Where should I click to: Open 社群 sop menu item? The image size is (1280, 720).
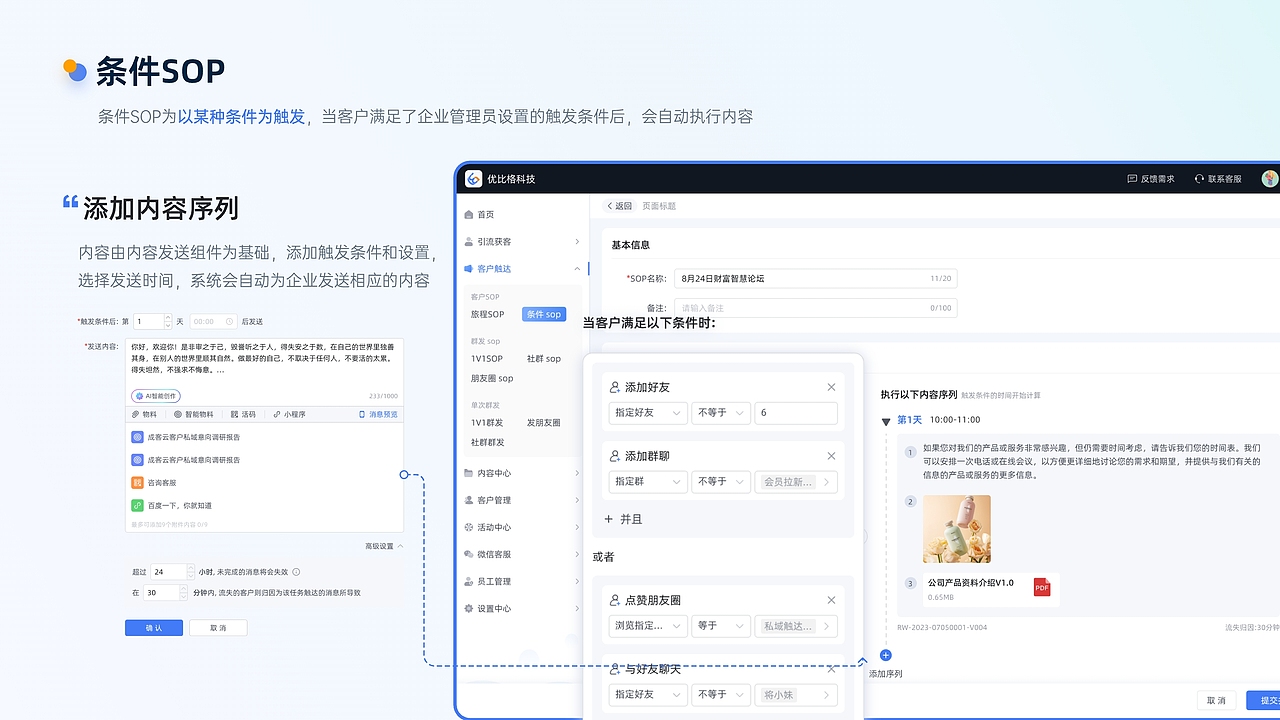click(x=544, y=359)
